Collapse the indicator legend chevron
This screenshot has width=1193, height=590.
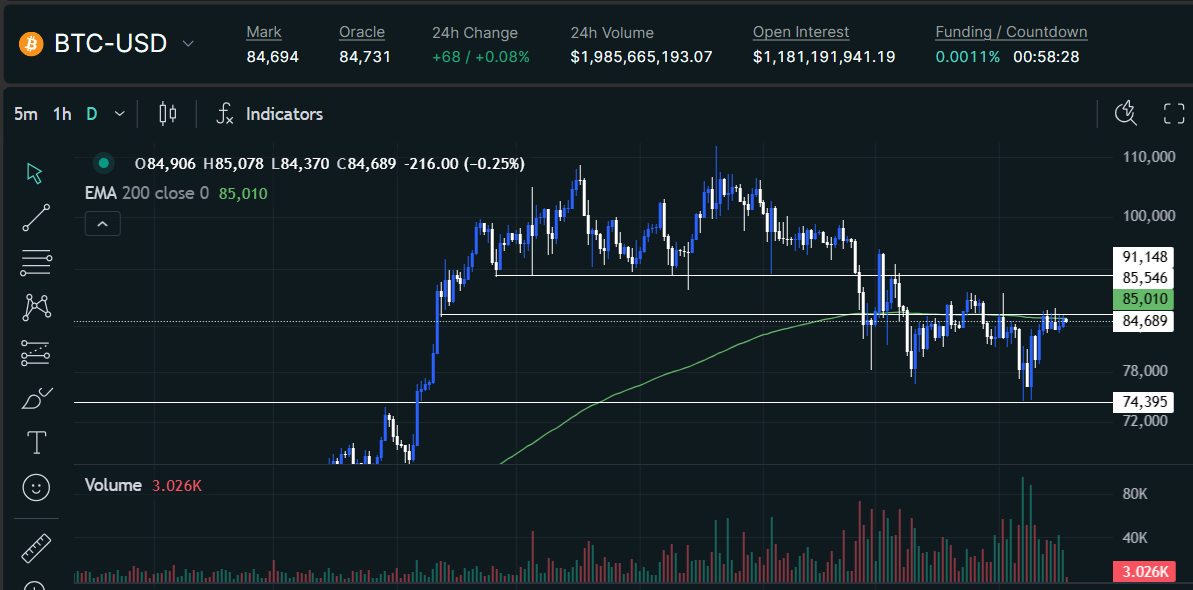point(103,224)
